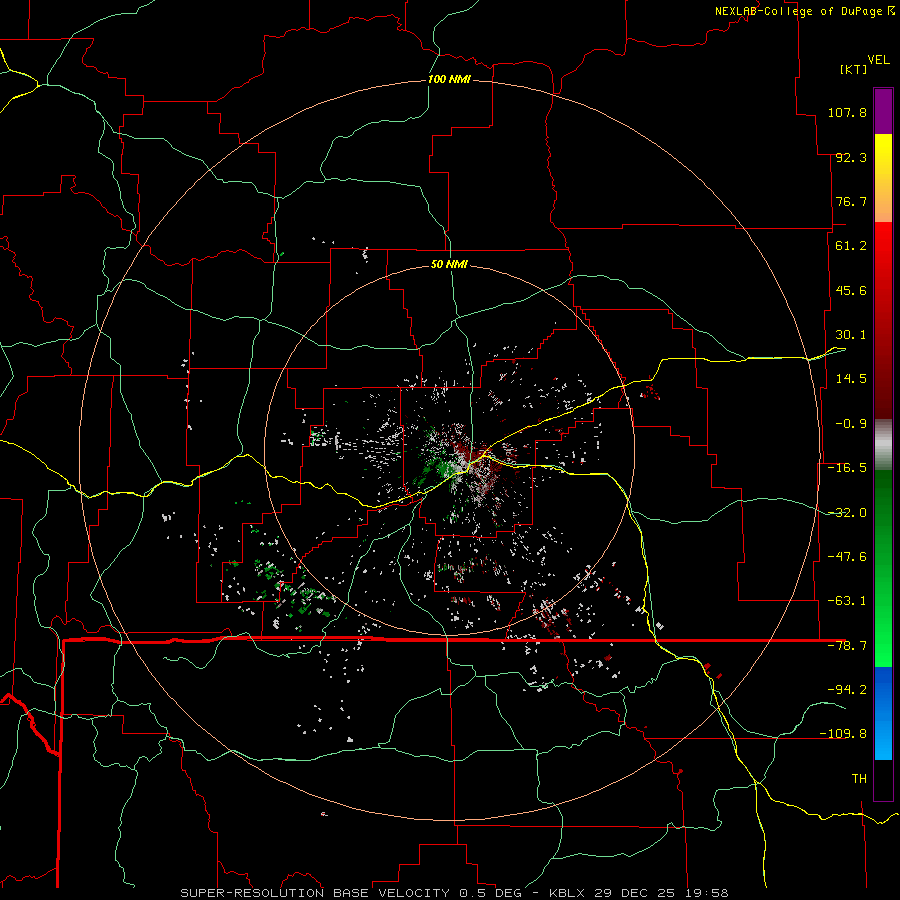Click the -47.6 velocity scale value
This screenshot has height=900, width=900.
click(847, 557)
